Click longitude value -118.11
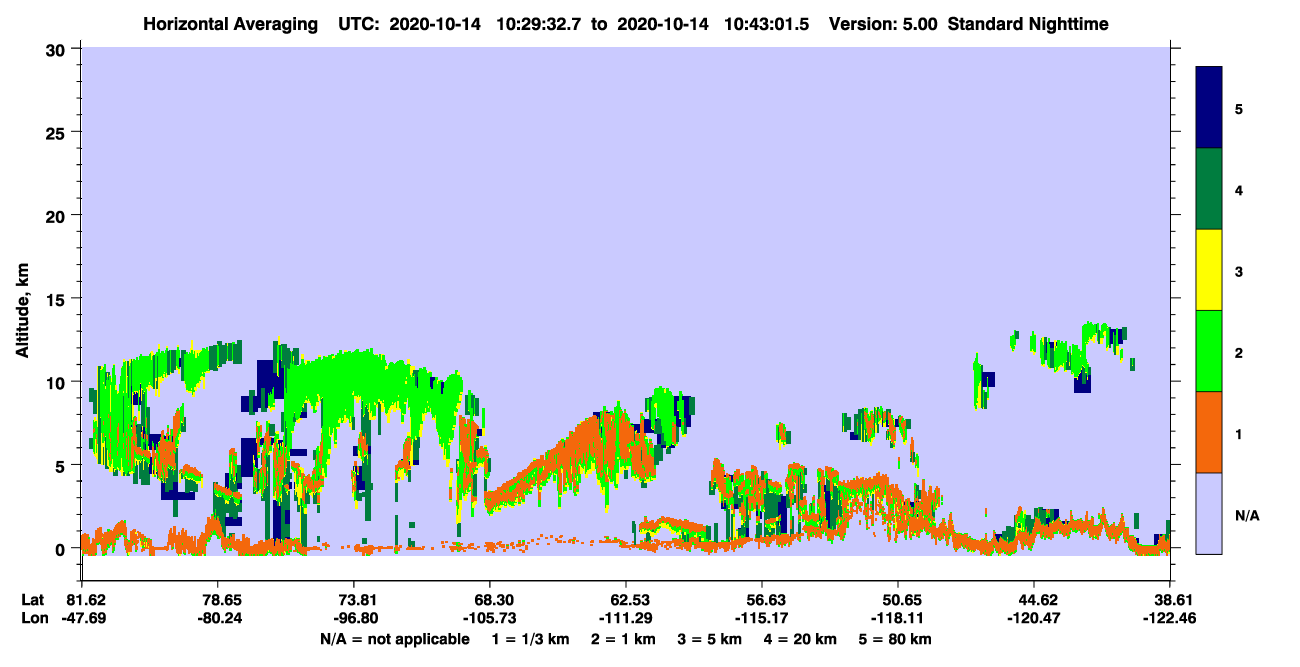Image resolution: width=1300 pixels, height=667 pixels. (898, 619)
